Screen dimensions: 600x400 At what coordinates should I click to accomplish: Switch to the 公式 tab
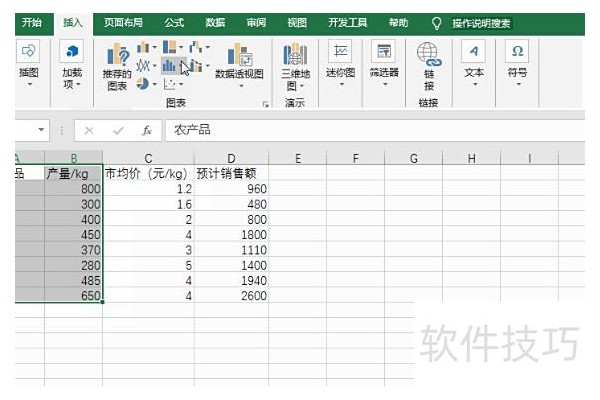click(174, 23)
